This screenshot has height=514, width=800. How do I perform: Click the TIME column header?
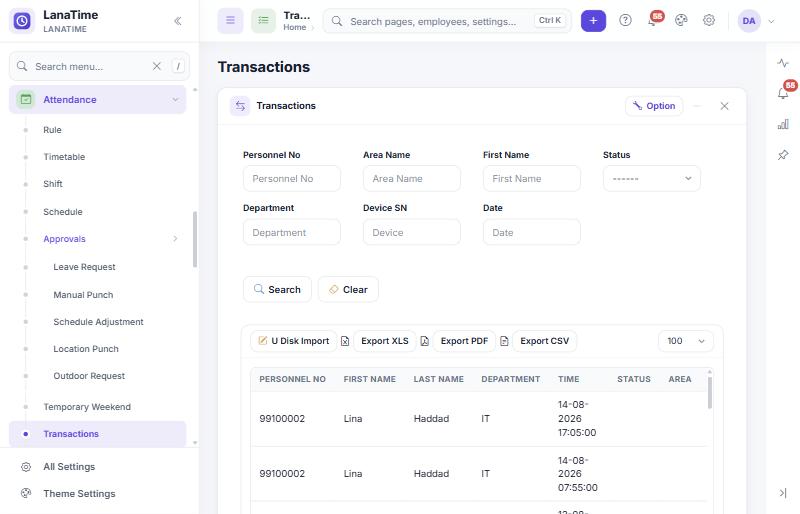pyautogui.click(x=568, y=379)
